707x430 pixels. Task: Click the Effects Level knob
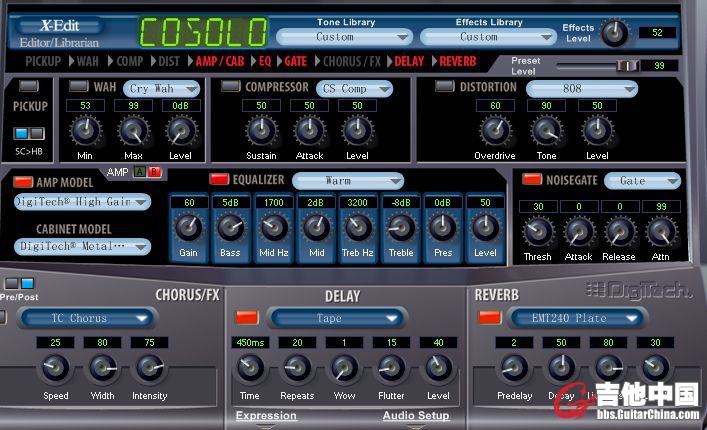(614, 33)
